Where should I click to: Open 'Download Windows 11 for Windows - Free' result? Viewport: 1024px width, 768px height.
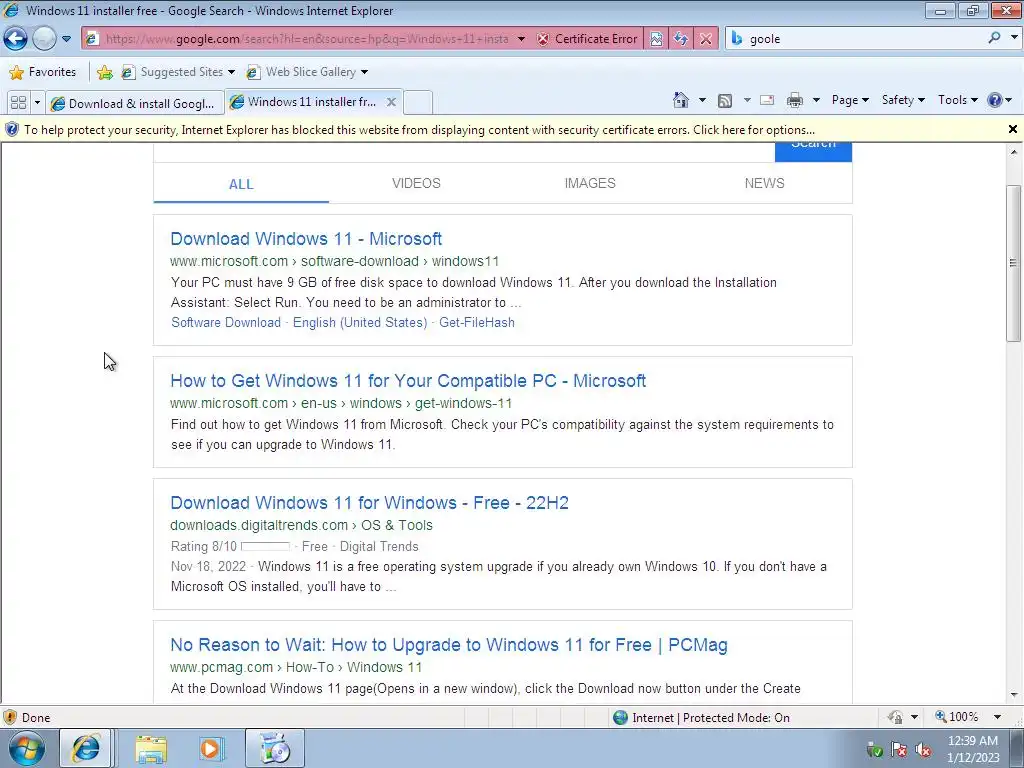pos(369,503)
